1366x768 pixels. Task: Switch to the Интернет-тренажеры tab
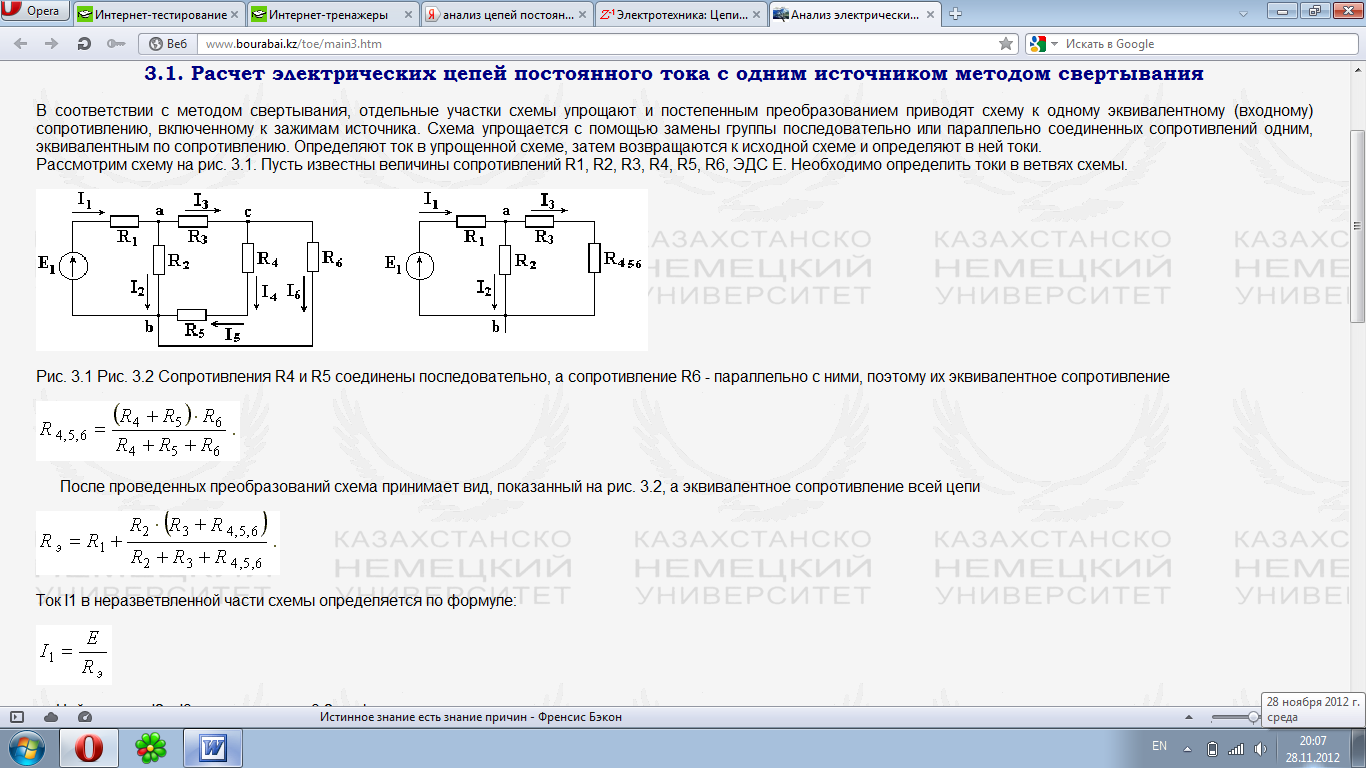coord(331,15)
